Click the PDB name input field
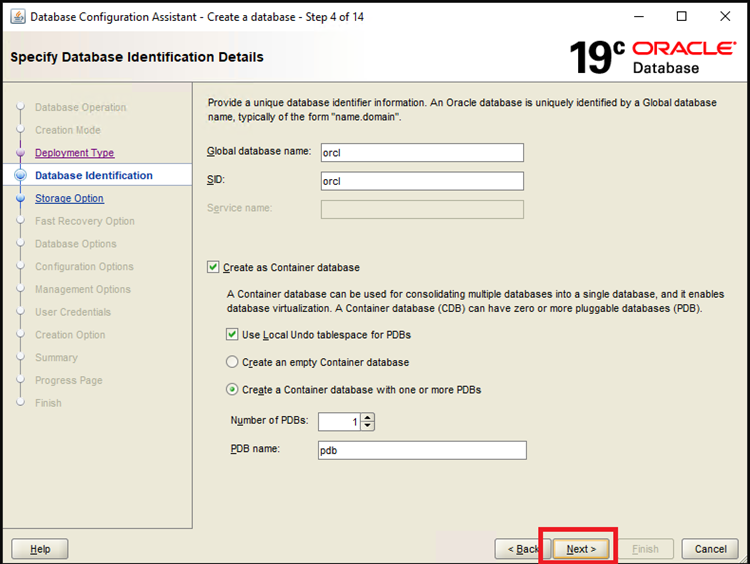The image size is (750, 564). [422, 450]
